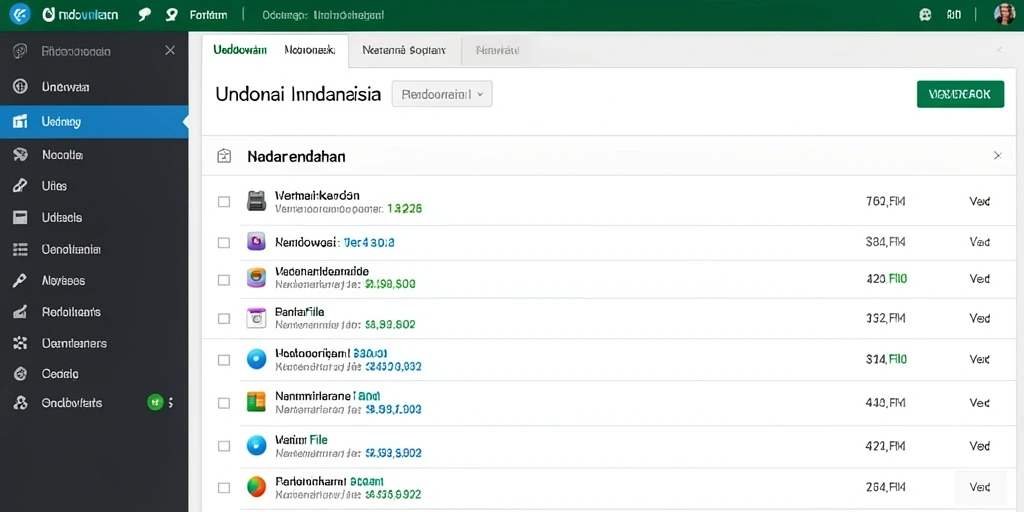Open Fortam in the top bar

[x=208, y=14]
